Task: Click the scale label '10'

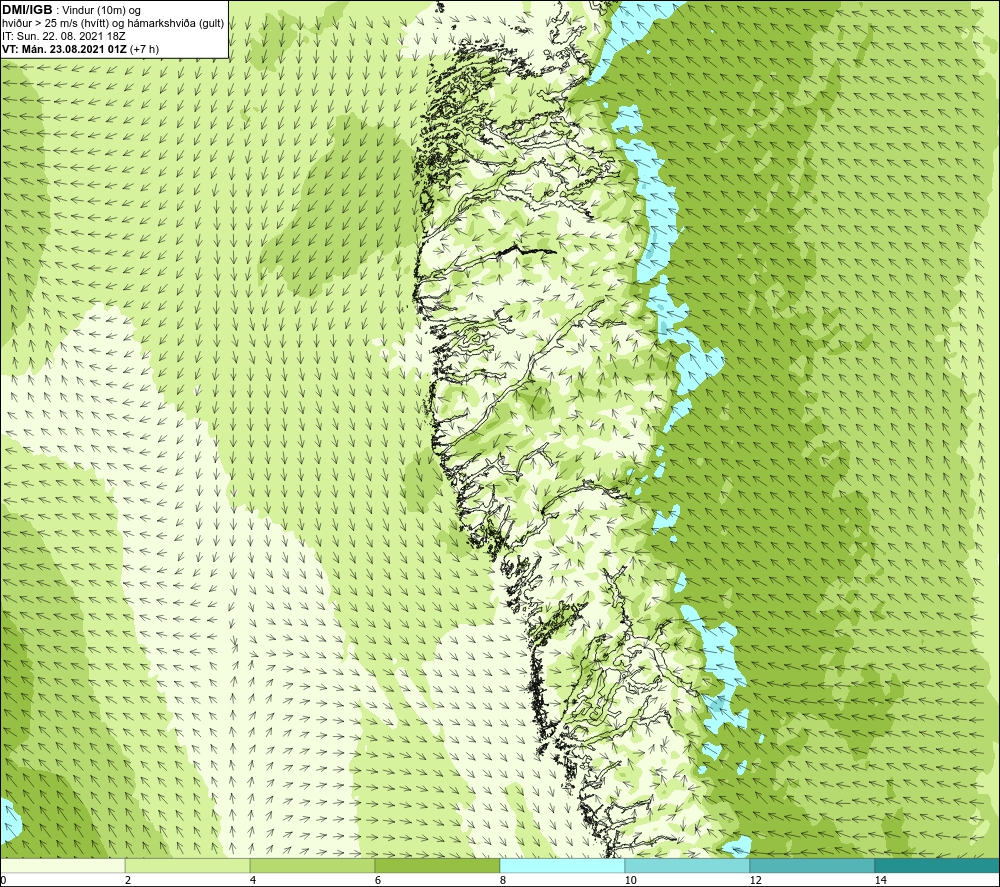Action: (630, 881)
